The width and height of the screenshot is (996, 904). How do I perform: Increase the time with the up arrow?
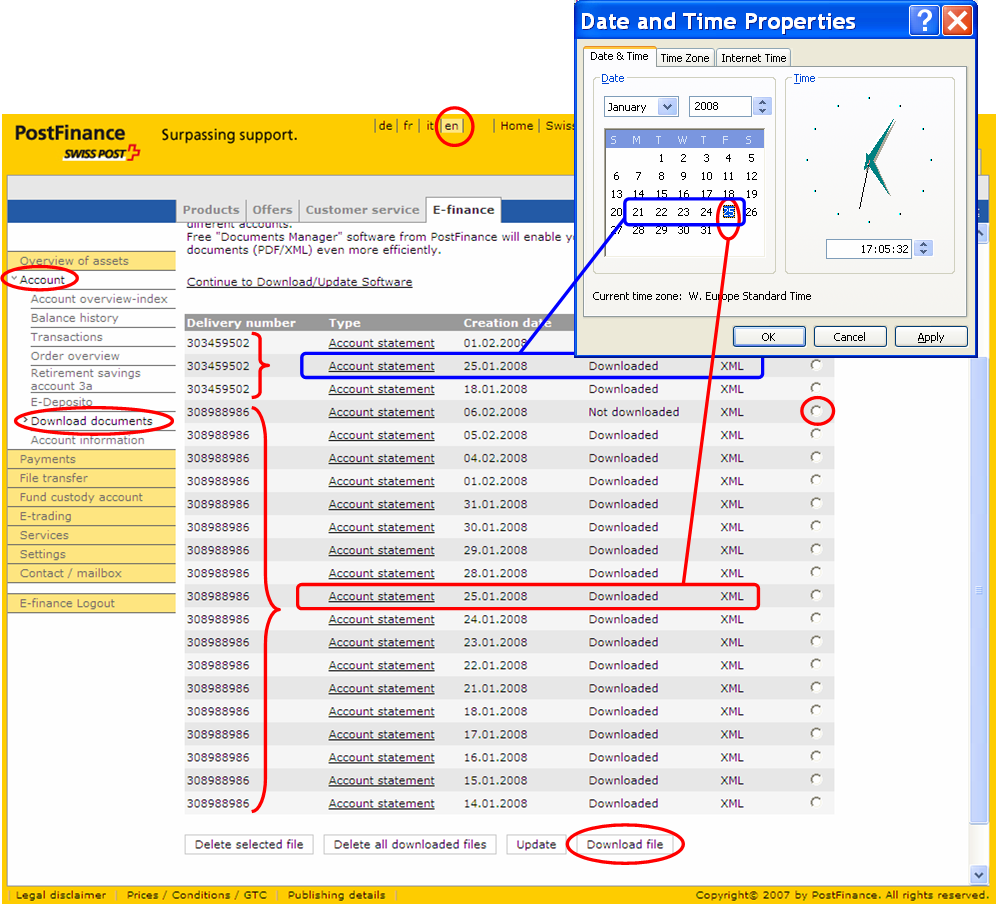(924, 244)
